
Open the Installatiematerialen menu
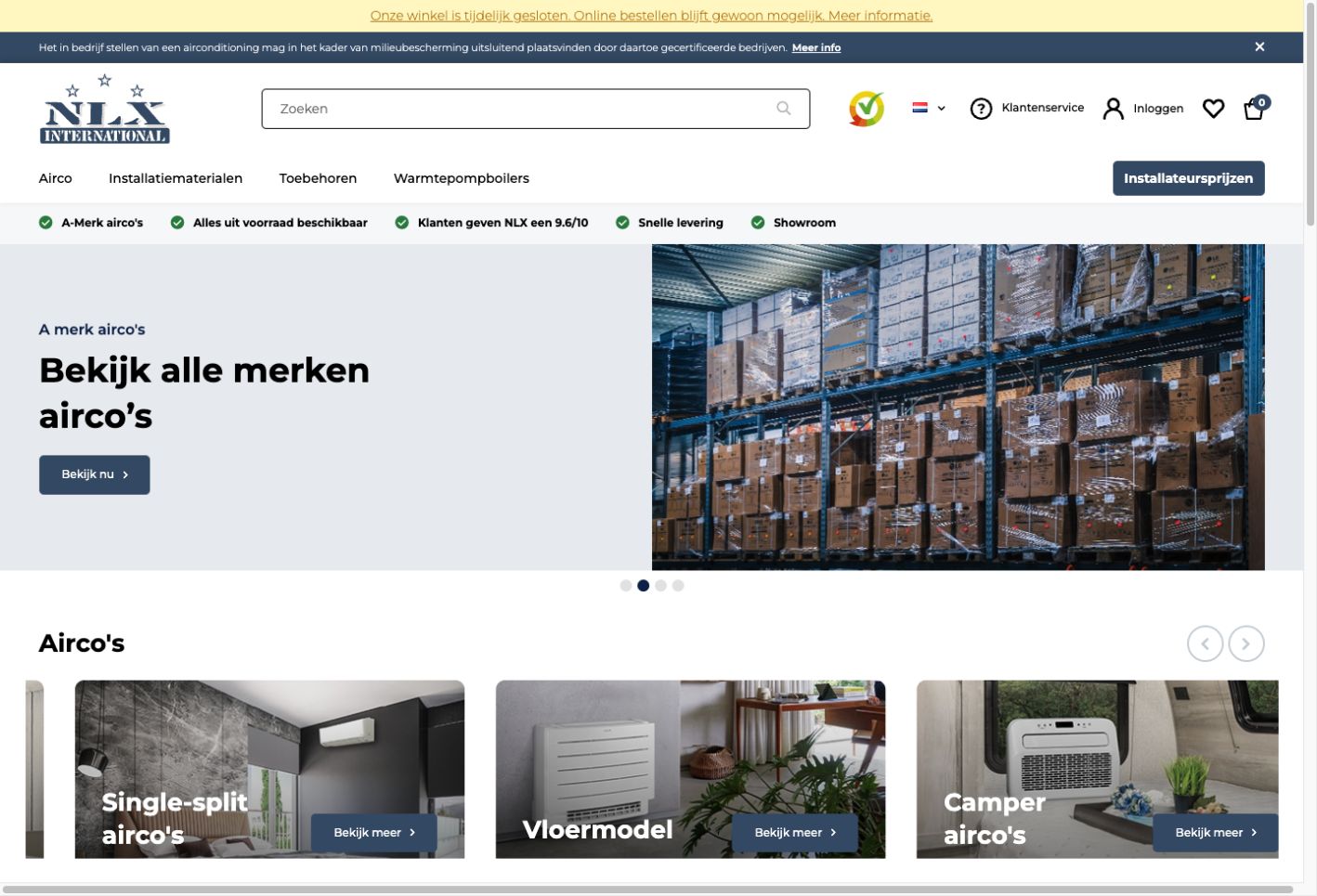tap(176, 178)
